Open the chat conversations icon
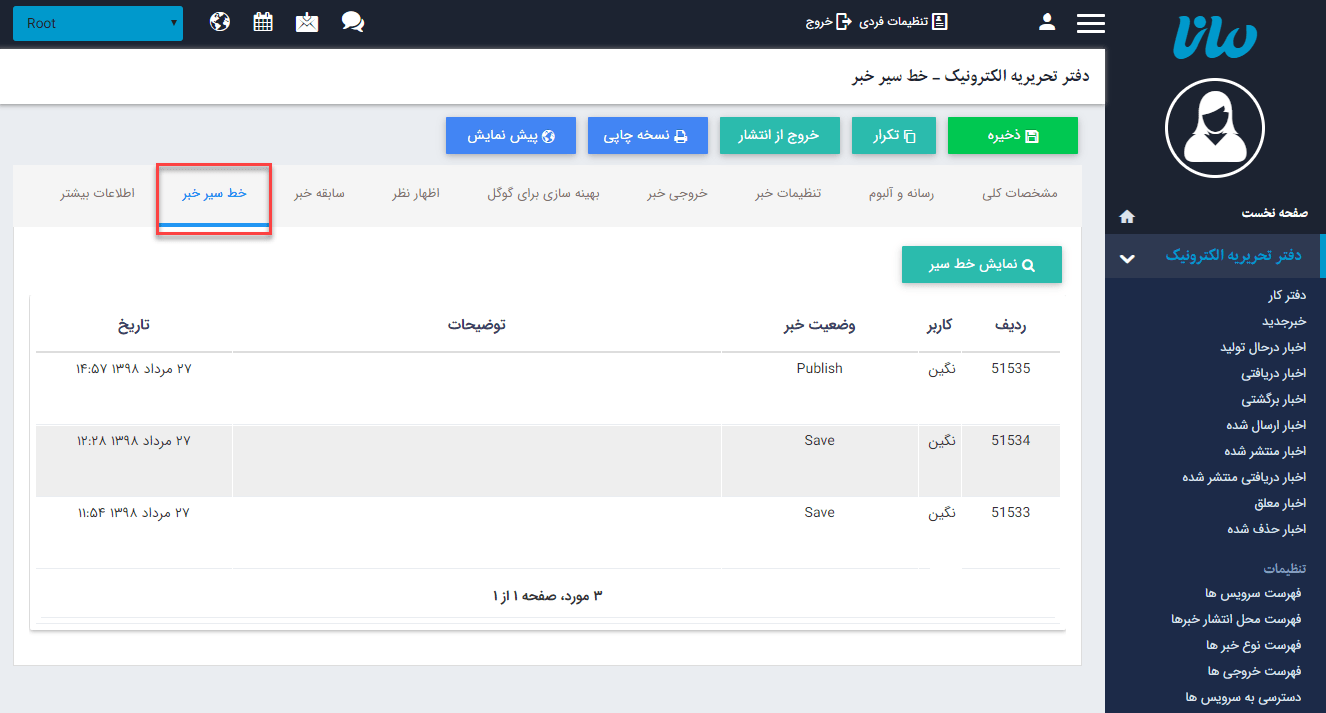Viewport: 1326px width, 713px height. (x=352, y=21)
